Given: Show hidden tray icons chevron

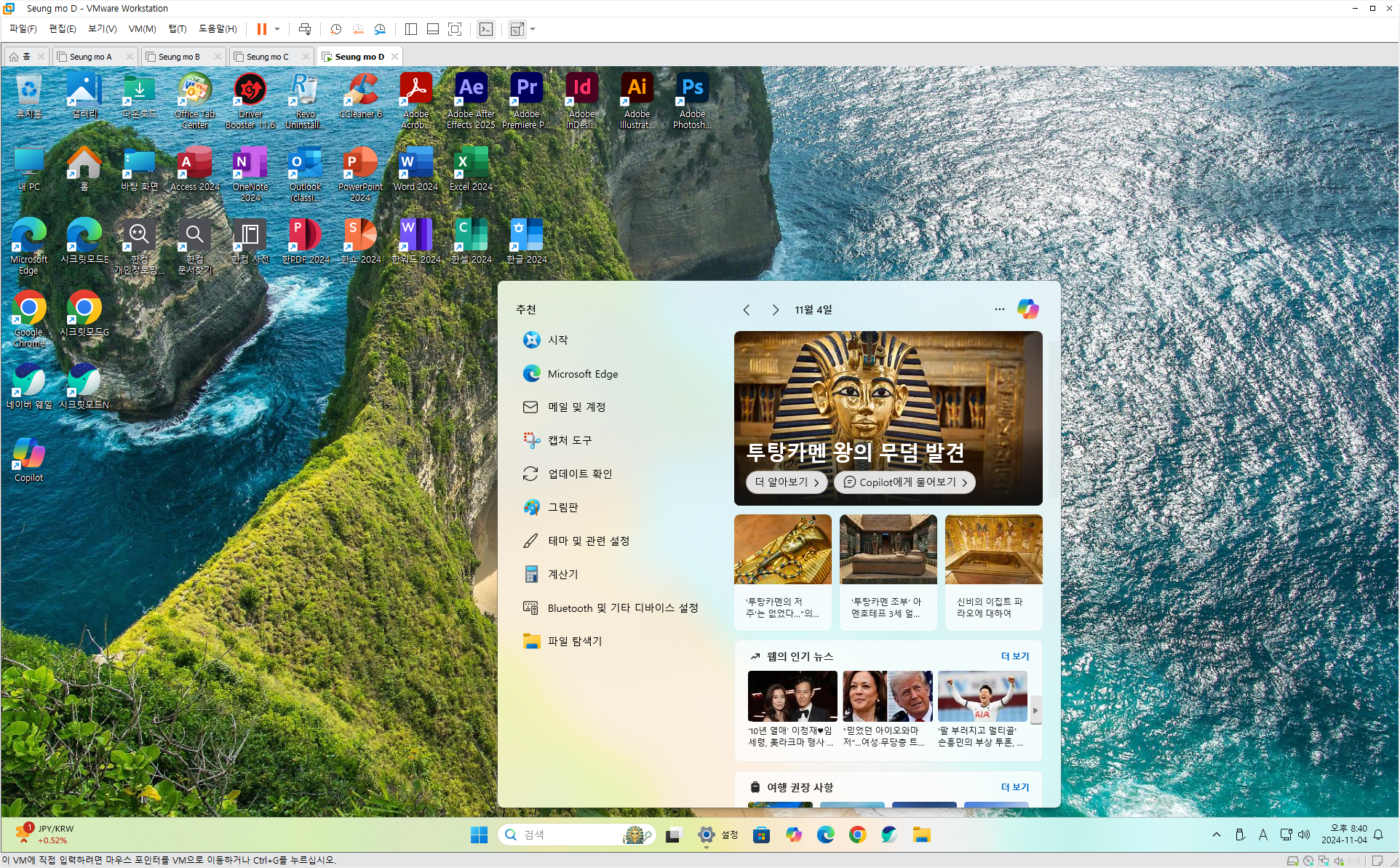Looking at the screenshot, I should 1216,835.
